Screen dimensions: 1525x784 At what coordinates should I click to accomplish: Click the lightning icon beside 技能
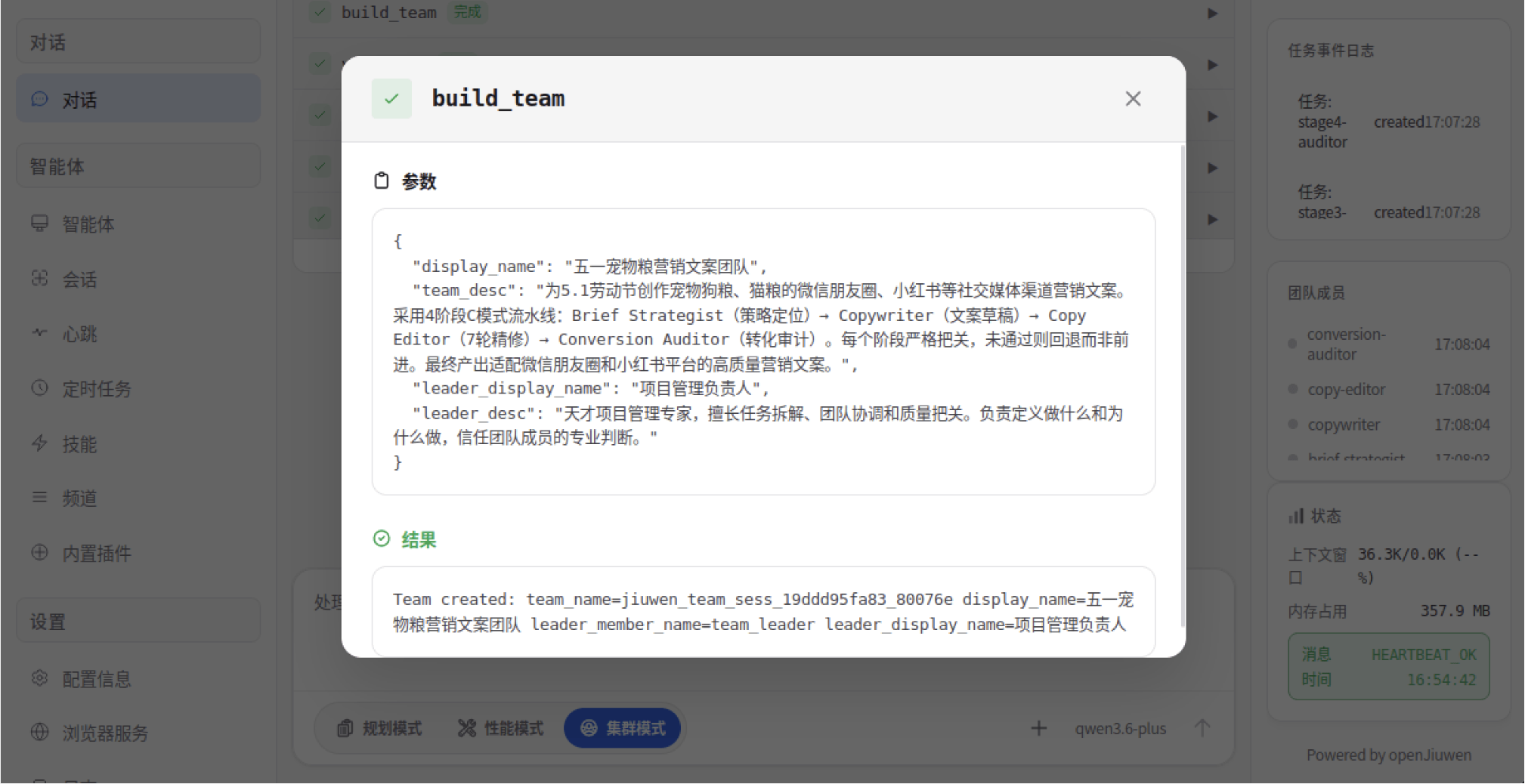pyautogui.click(x=39, y=443)
